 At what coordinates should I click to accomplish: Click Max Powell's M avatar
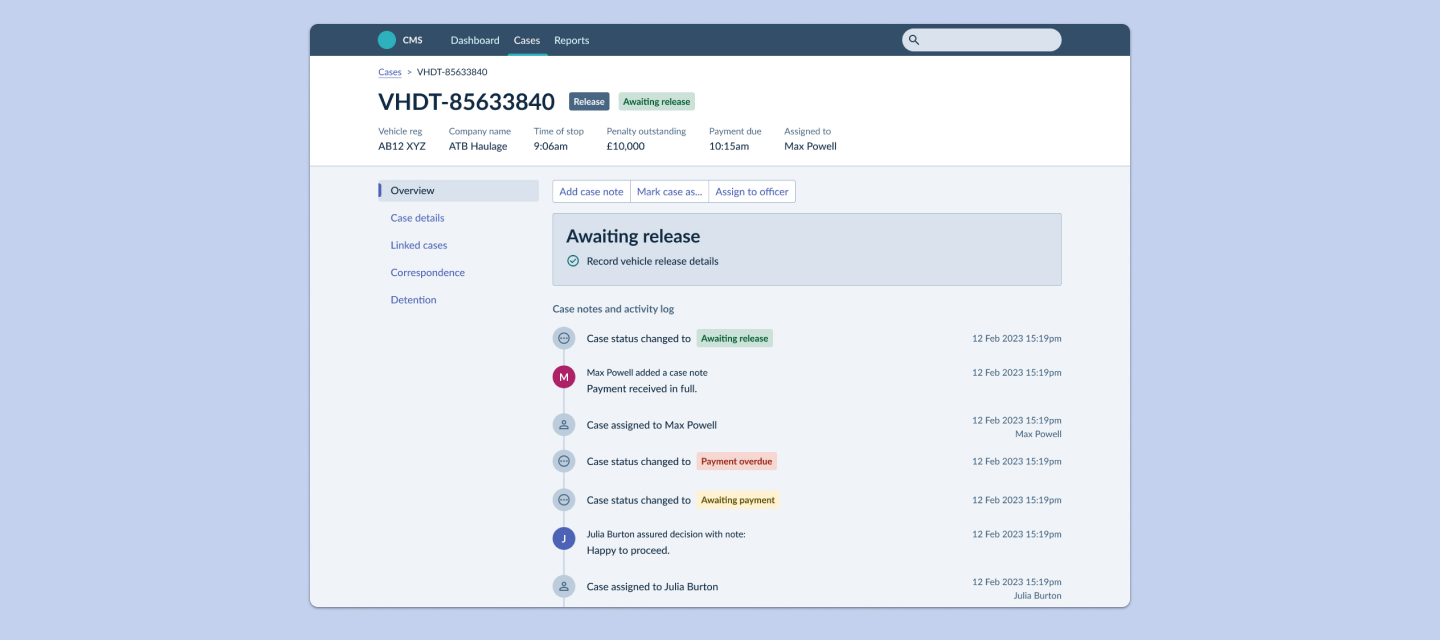564,377
